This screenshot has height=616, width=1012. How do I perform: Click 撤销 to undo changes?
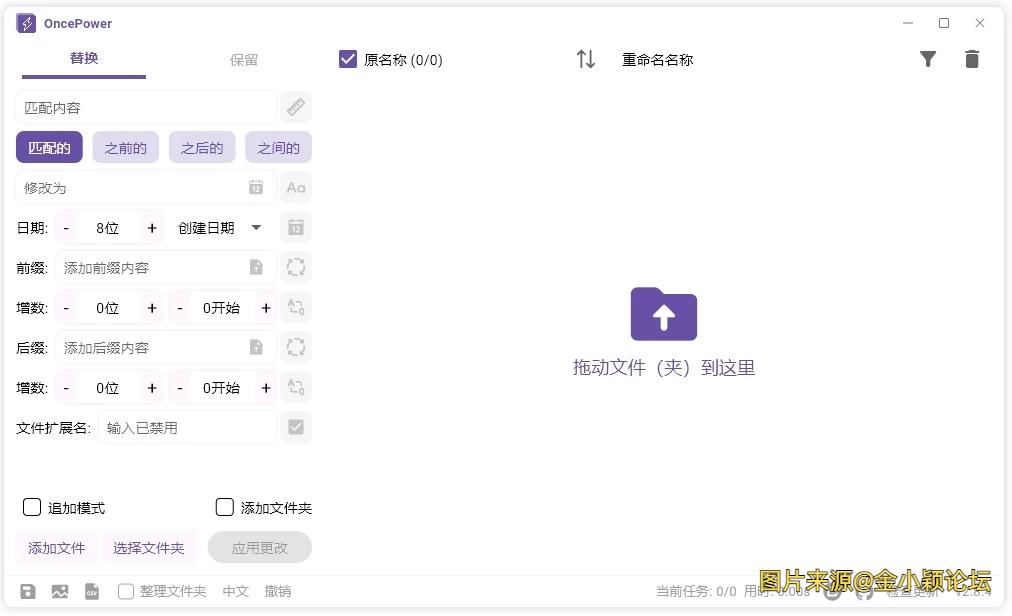pyautogui.click(x=278, y=591)
